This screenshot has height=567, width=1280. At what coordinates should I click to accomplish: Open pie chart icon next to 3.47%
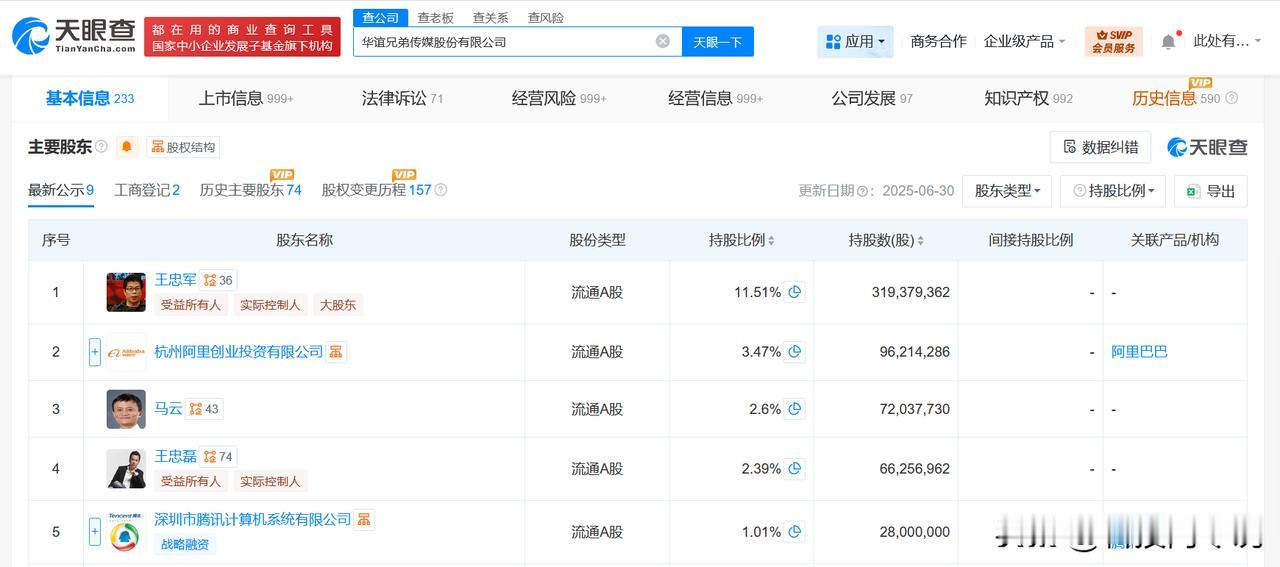795,351
